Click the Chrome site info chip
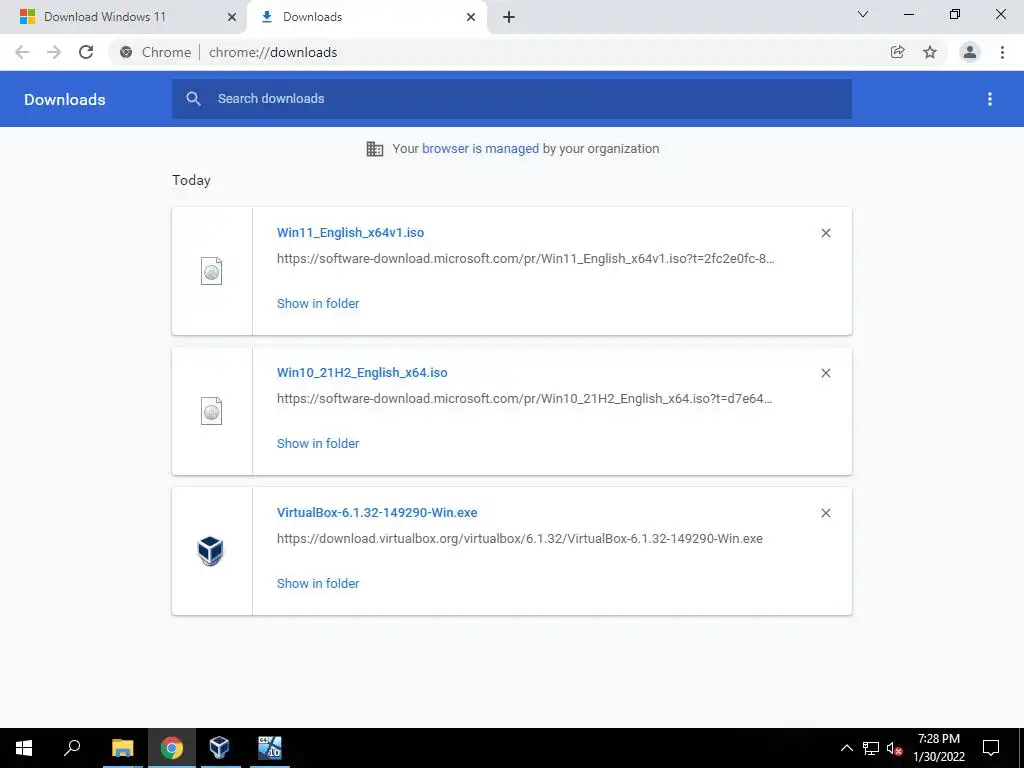The image size is (1024, 768). coord(155,52)
